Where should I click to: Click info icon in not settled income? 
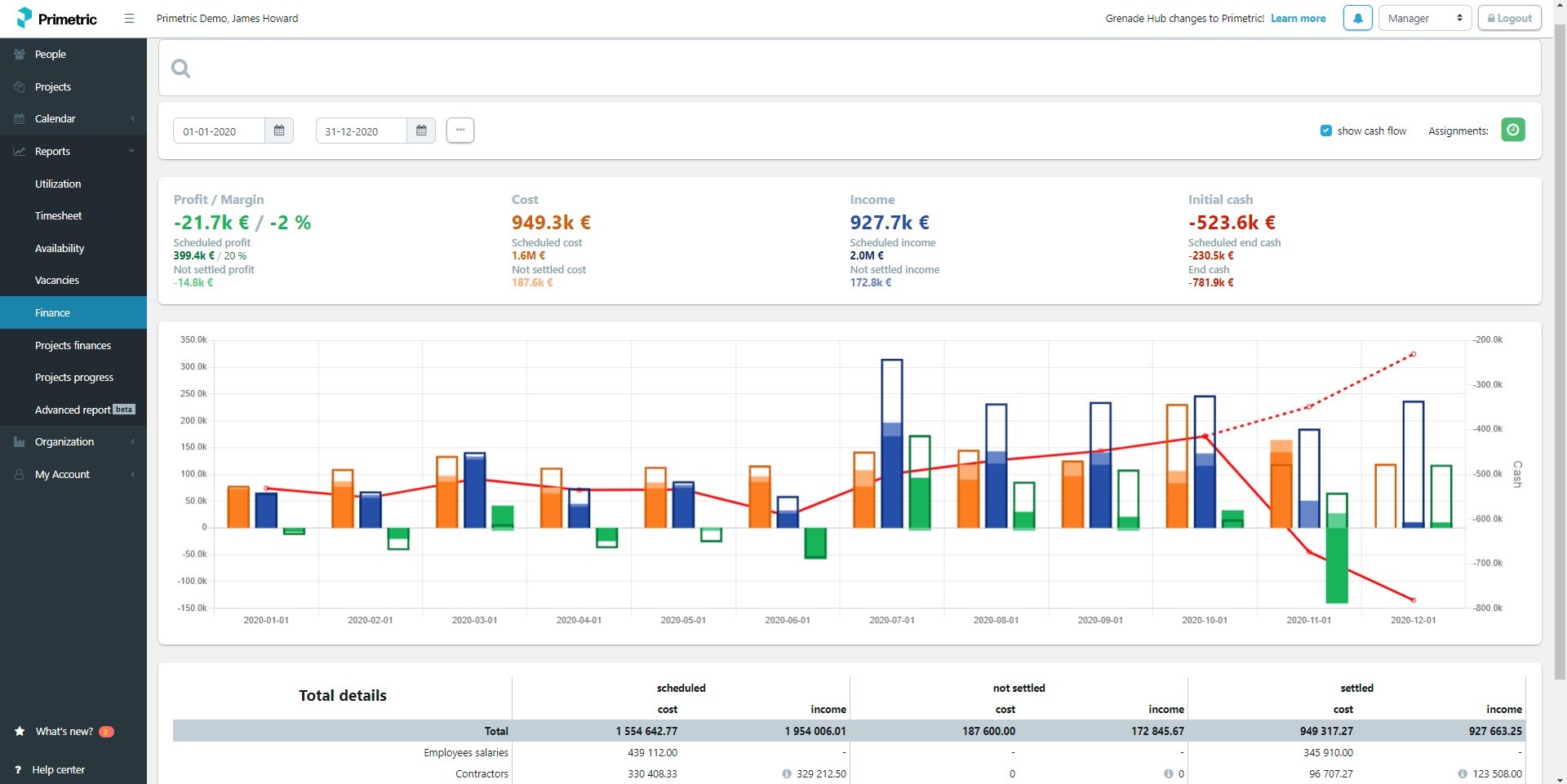[1168, 773]
